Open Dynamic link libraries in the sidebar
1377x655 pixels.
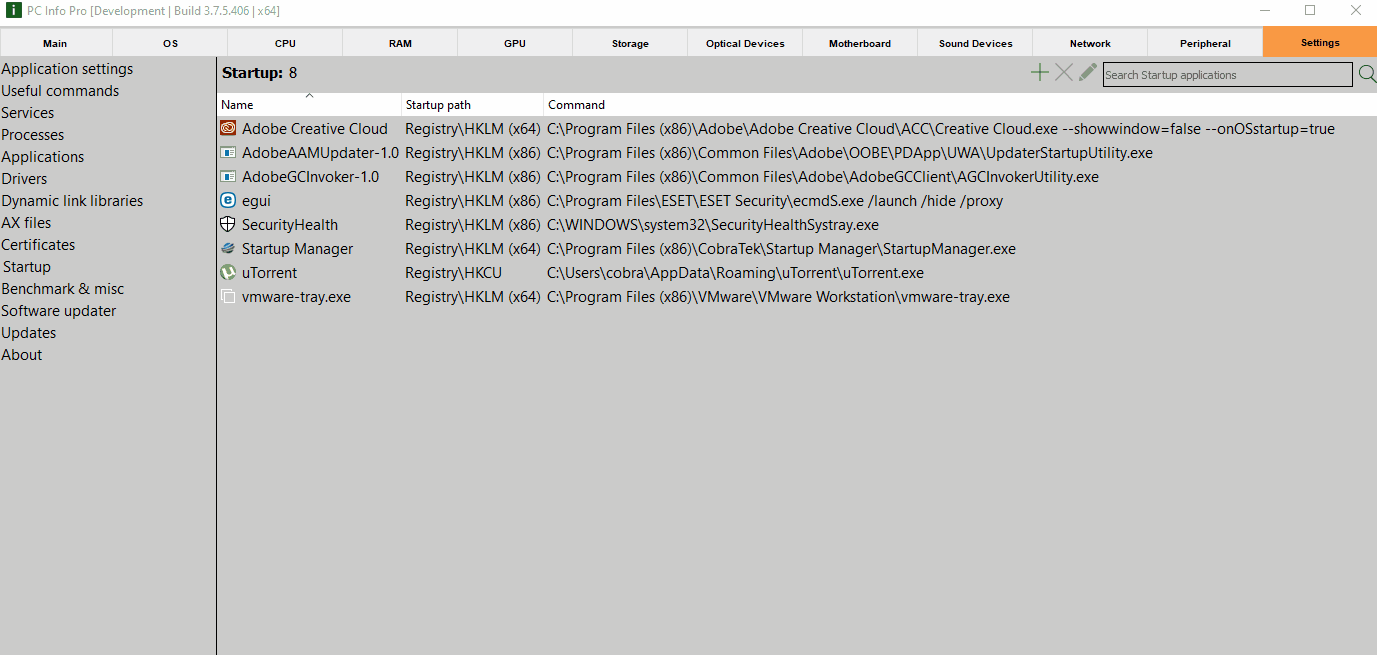[72, 201]
